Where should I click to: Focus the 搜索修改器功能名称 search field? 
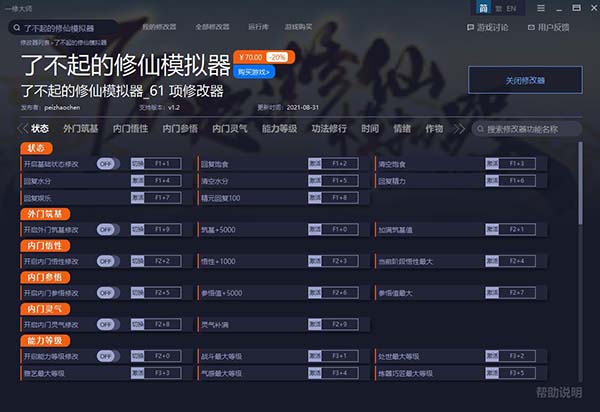point(527,129)
